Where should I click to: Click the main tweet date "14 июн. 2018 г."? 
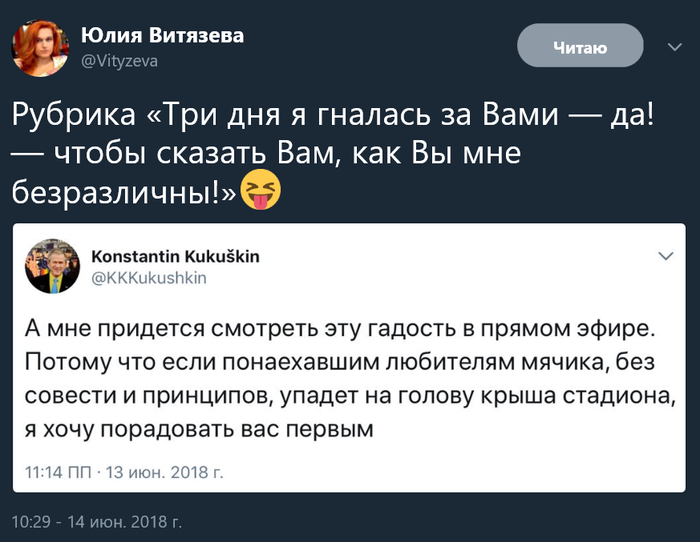pyautogui.click(x=124, y=521)
